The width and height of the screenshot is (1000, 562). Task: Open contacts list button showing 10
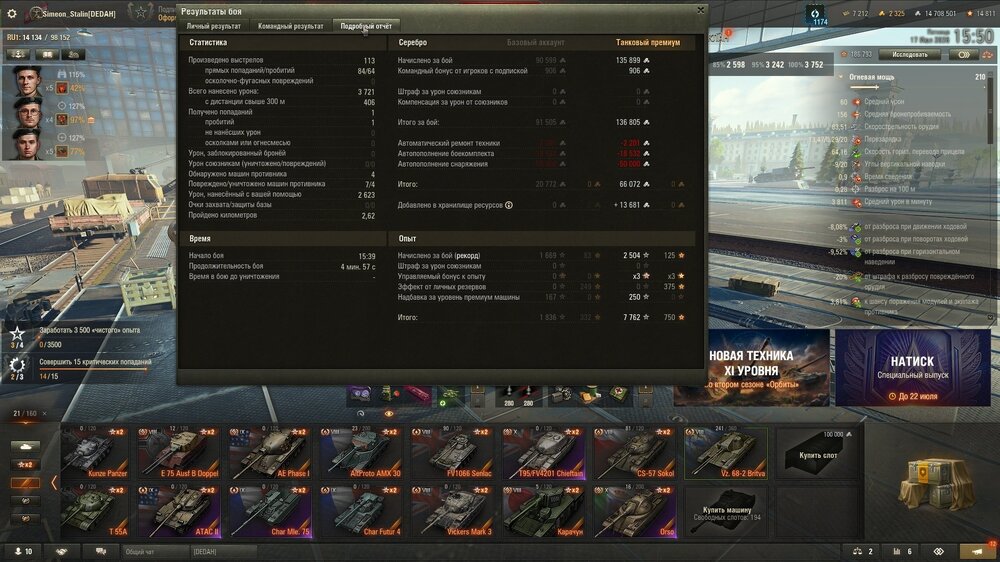tap(24, 552)
